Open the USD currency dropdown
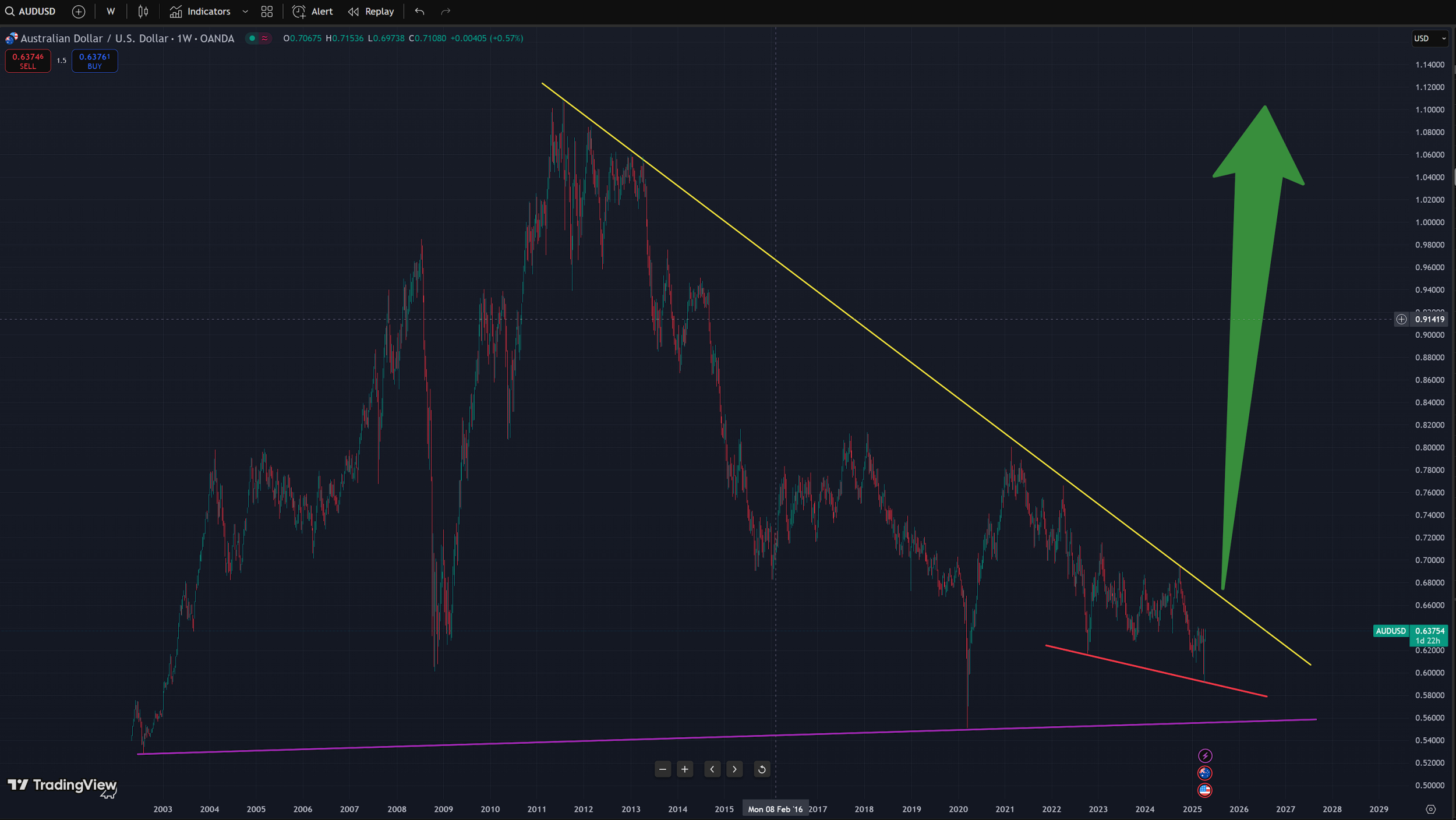 (1429, 38)
